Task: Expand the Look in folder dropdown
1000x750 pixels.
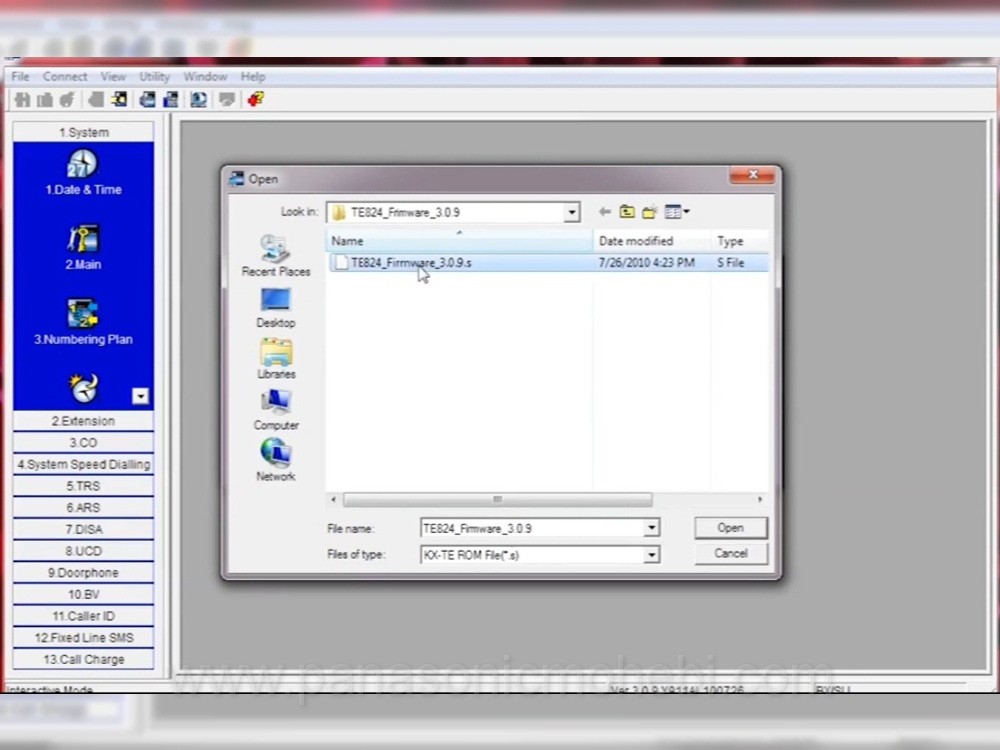Action: click(x=571, y=212)
